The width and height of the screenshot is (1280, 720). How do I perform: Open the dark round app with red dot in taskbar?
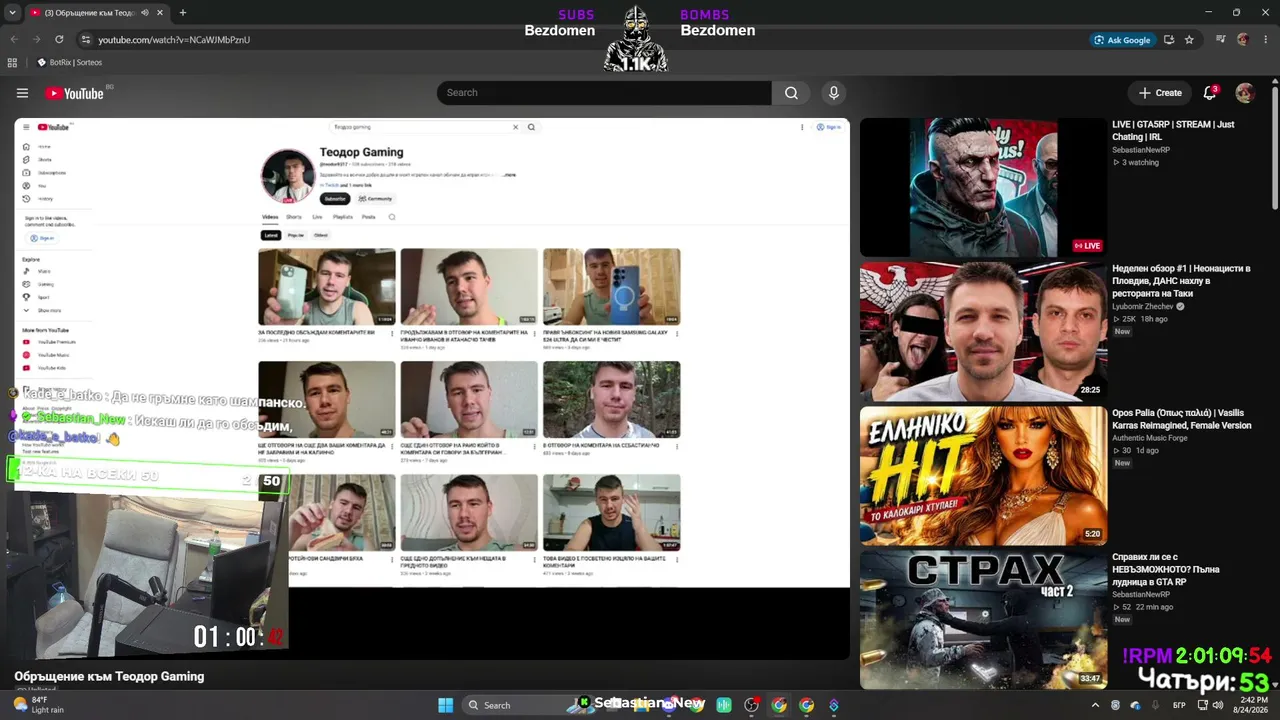(x=752, y=705)
